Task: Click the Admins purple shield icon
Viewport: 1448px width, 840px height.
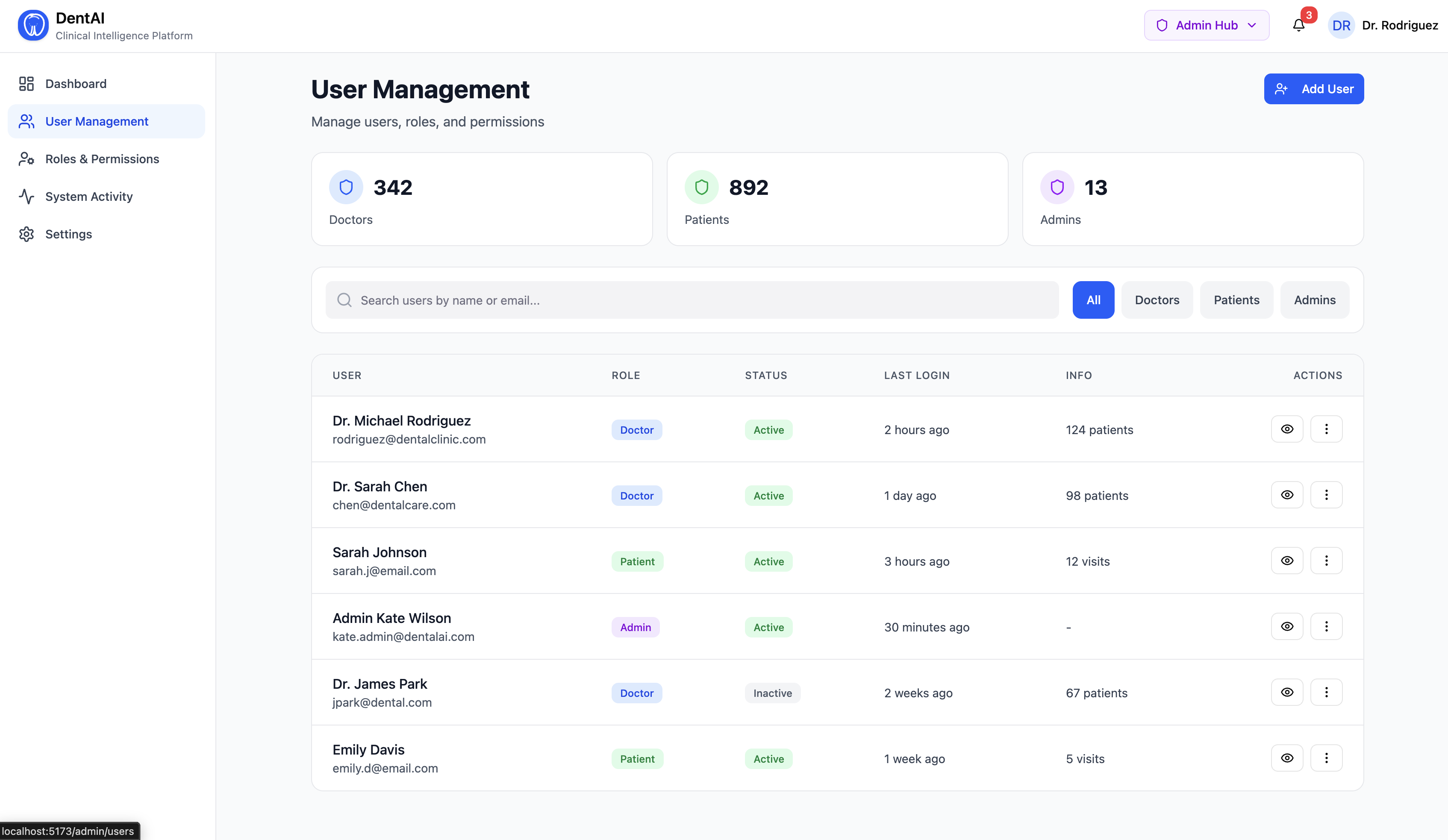Action: pyautogui.click(x=1057, y=187)
